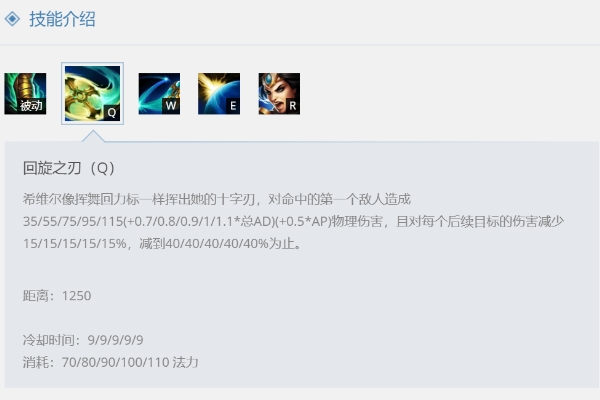
Task: Show the E skill icon details
Action: (x=219, y=94)
